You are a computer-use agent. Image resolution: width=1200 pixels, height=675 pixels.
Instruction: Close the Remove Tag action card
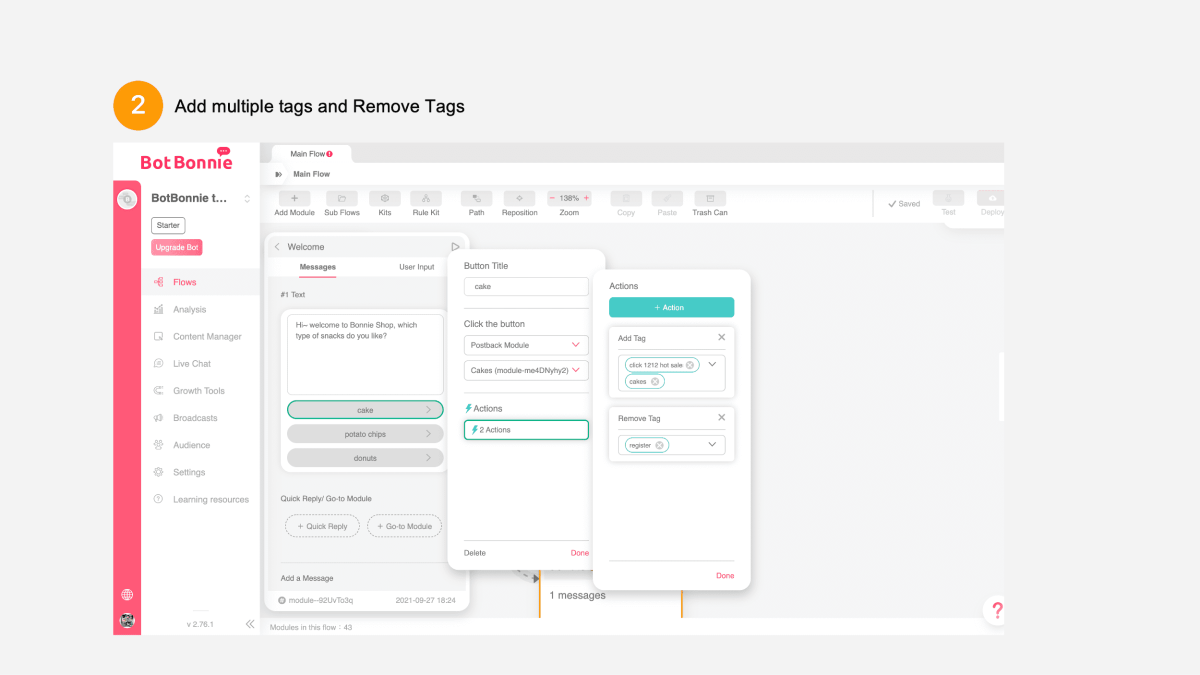click(722, 417)
